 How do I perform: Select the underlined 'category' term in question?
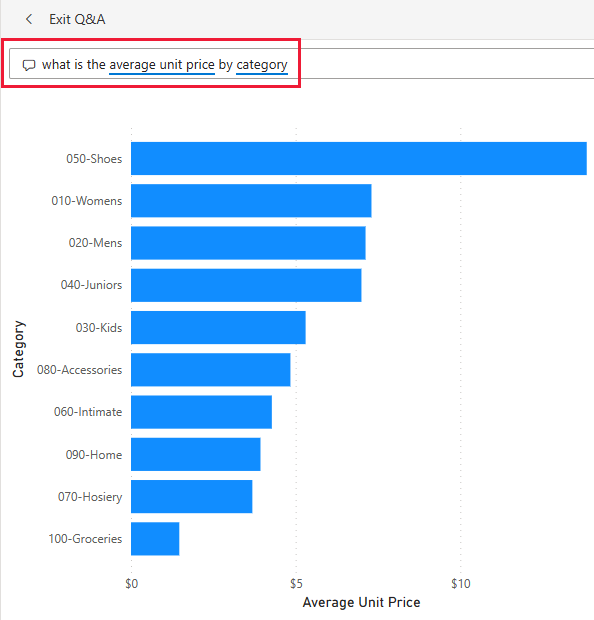[x=262, y=65]
